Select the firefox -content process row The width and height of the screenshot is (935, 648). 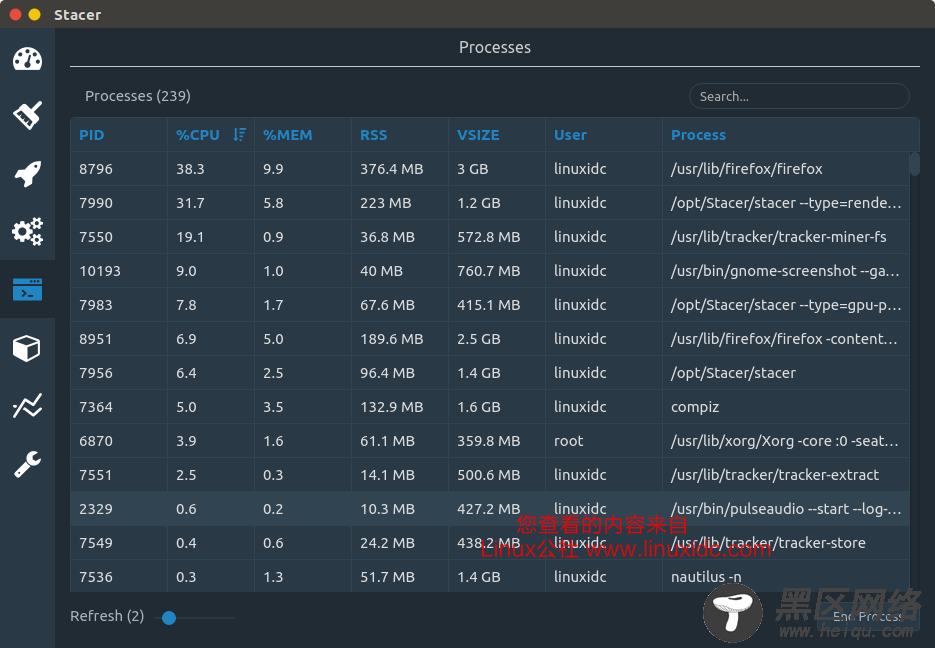490,339
